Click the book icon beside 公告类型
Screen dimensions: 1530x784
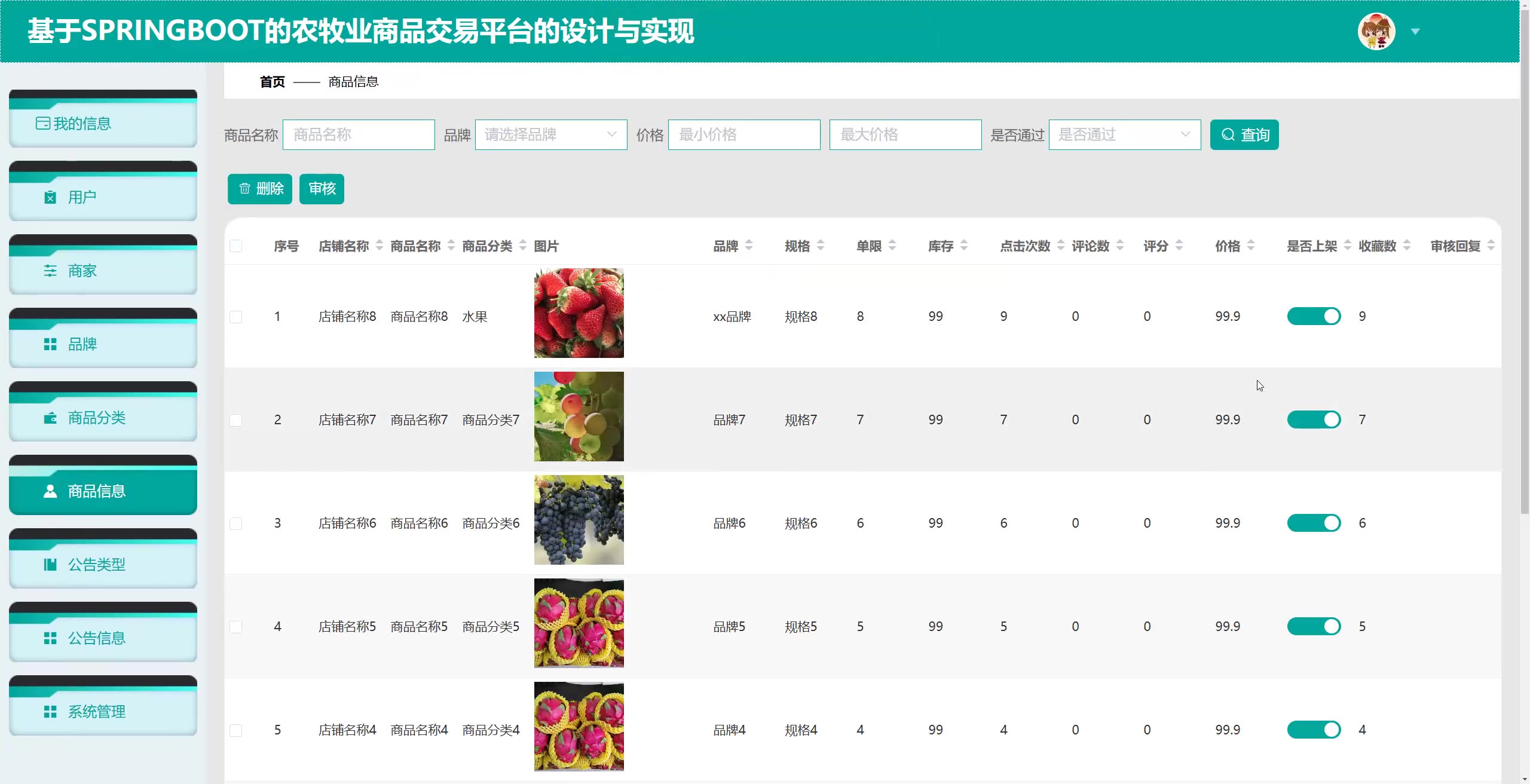click(x=50, y=565)
